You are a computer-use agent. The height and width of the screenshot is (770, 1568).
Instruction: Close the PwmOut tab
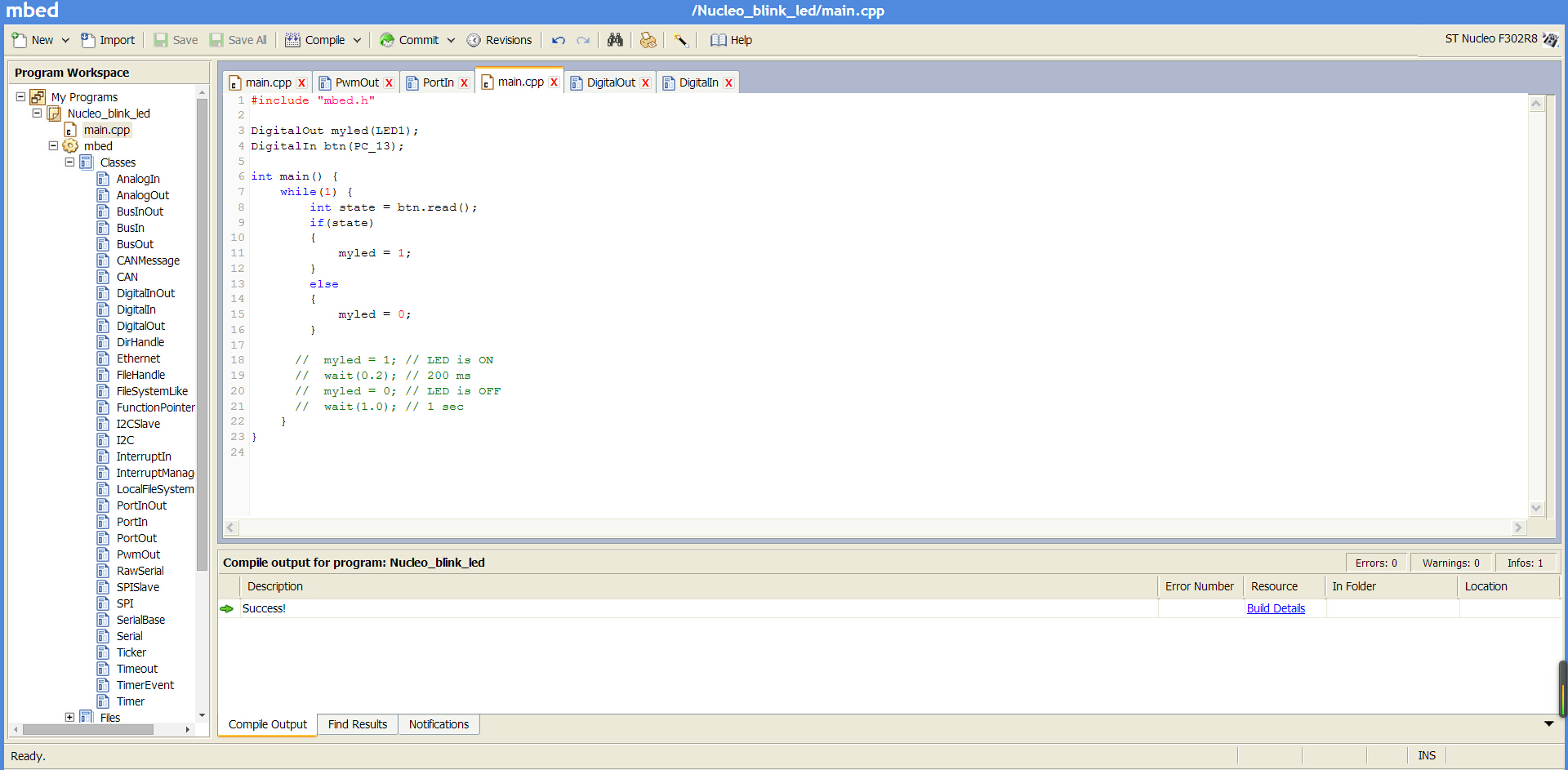(x=389, y=82)
